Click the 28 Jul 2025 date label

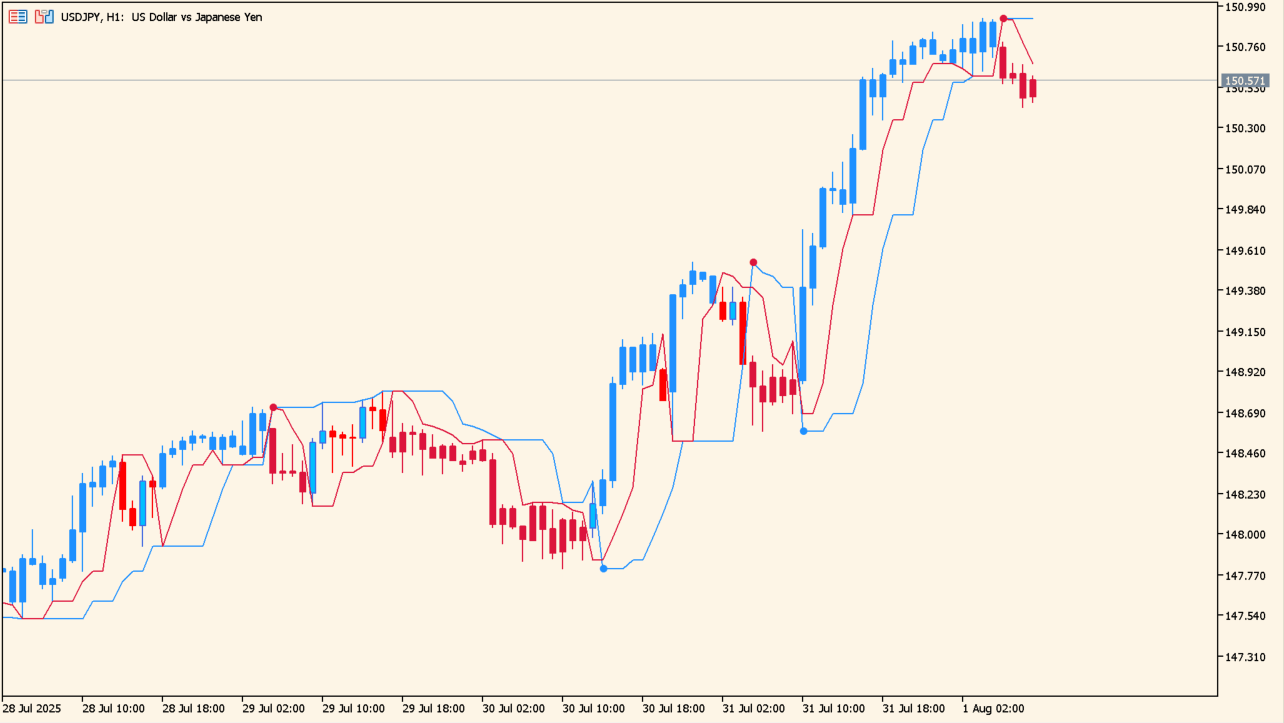[32, 708]
